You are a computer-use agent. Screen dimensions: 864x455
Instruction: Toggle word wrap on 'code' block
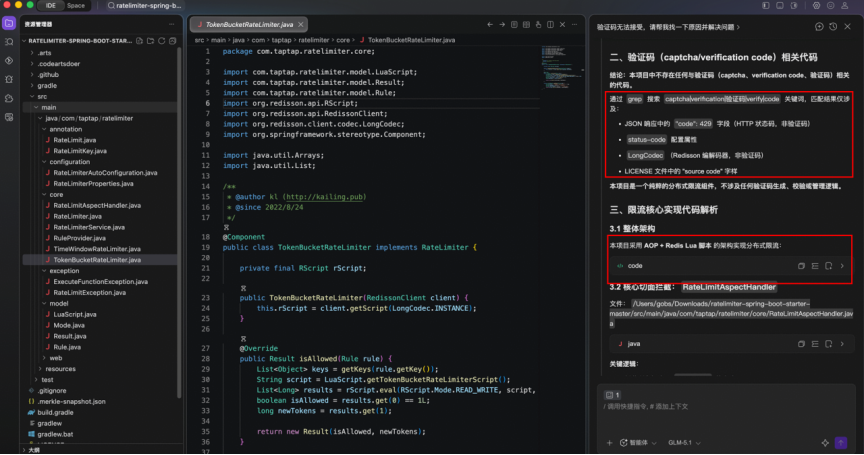pos(815,266)
